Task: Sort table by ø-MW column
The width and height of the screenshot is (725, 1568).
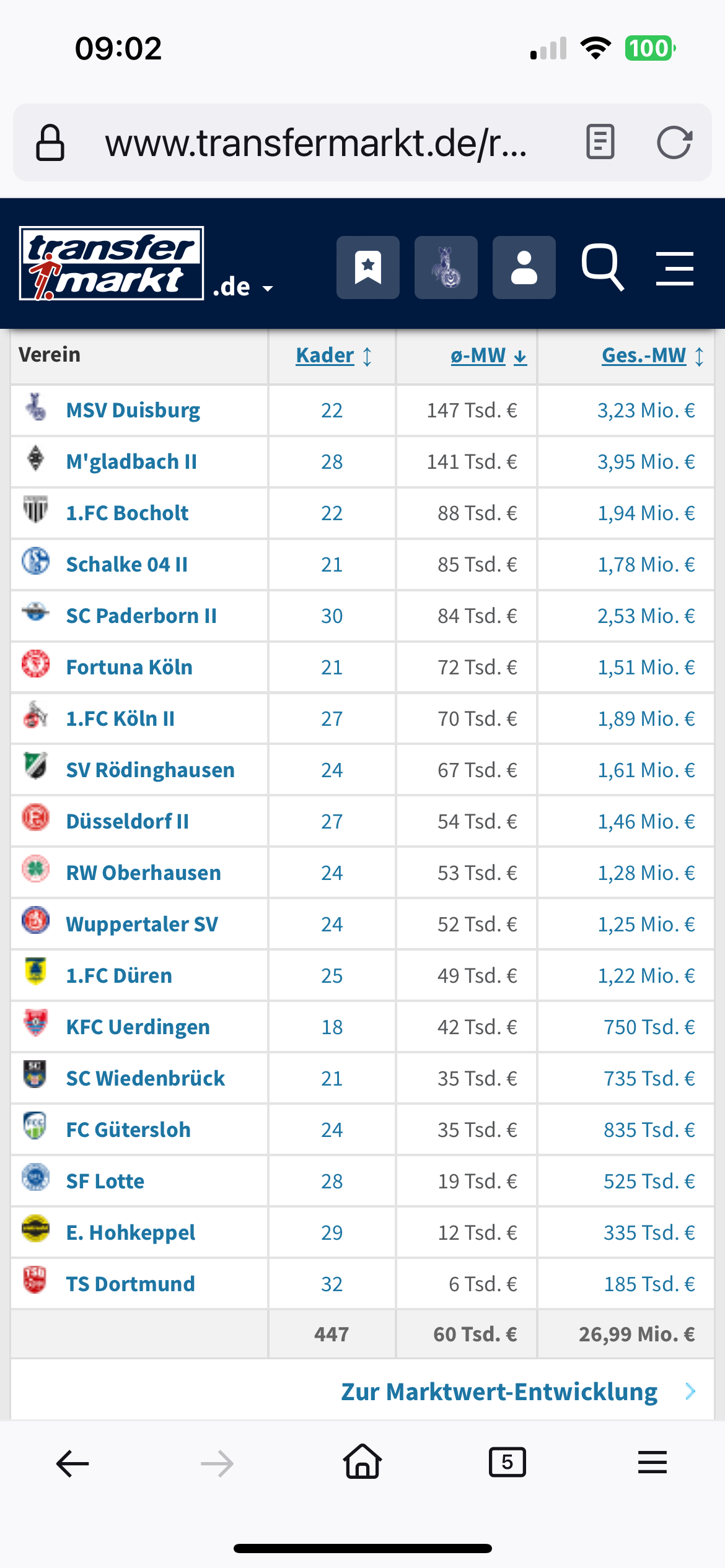Action: [x=489, y=355]
